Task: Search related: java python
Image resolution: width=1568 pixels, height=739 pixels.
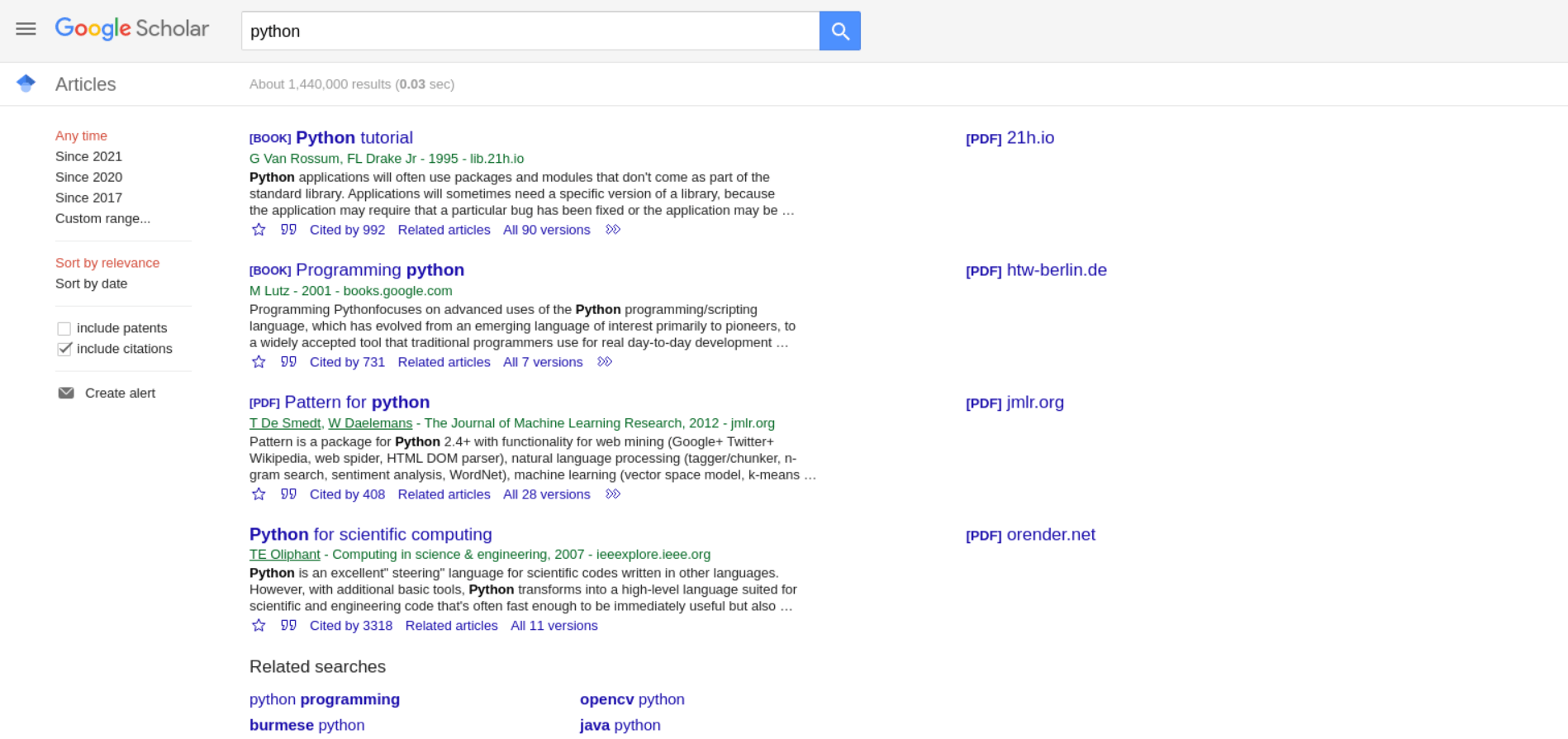Action: (620, 725)
